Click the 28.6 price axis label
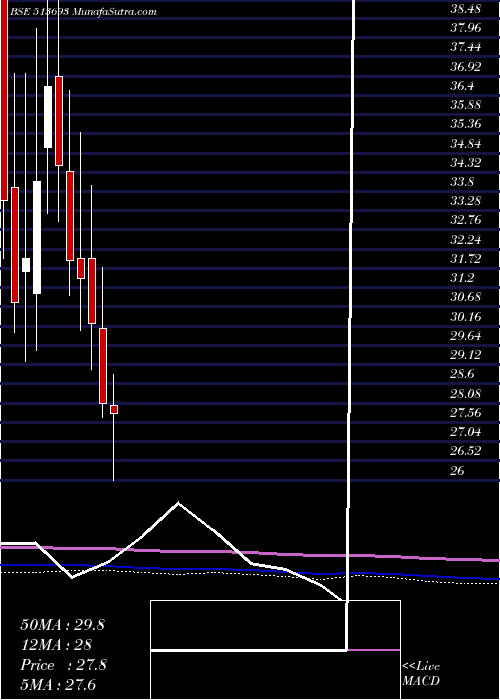The width and height of the screenshot is (500, 700). [x=462, y=374]
